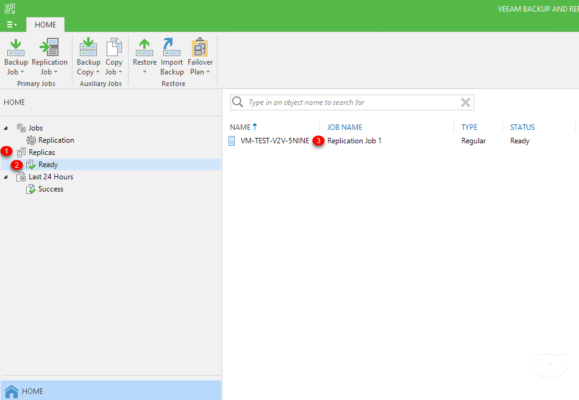Click the Ready replica icon in tree

[x=31, y=164]
